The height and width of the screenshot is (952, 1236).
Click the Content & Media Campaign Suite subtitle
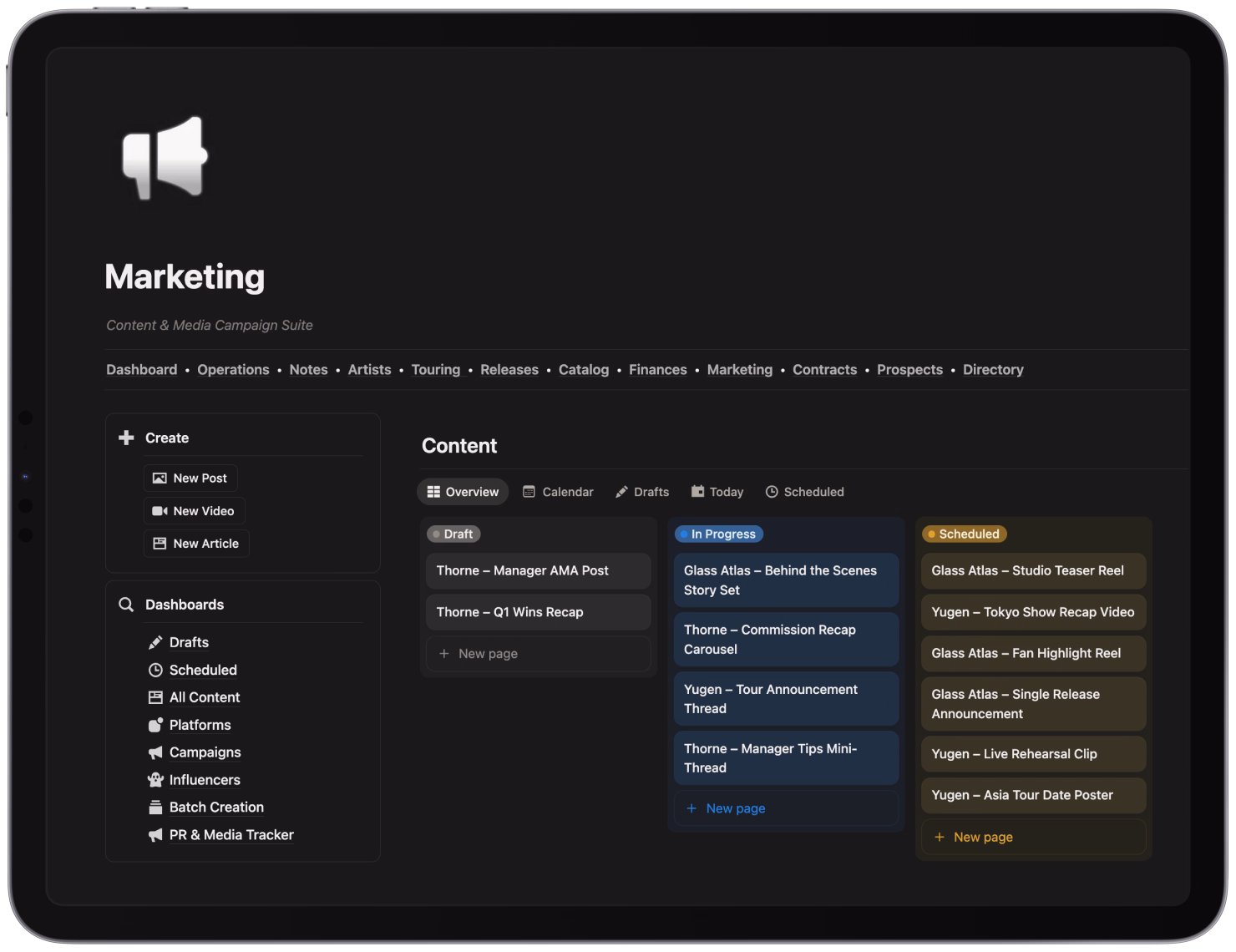(x=210, y=326)
